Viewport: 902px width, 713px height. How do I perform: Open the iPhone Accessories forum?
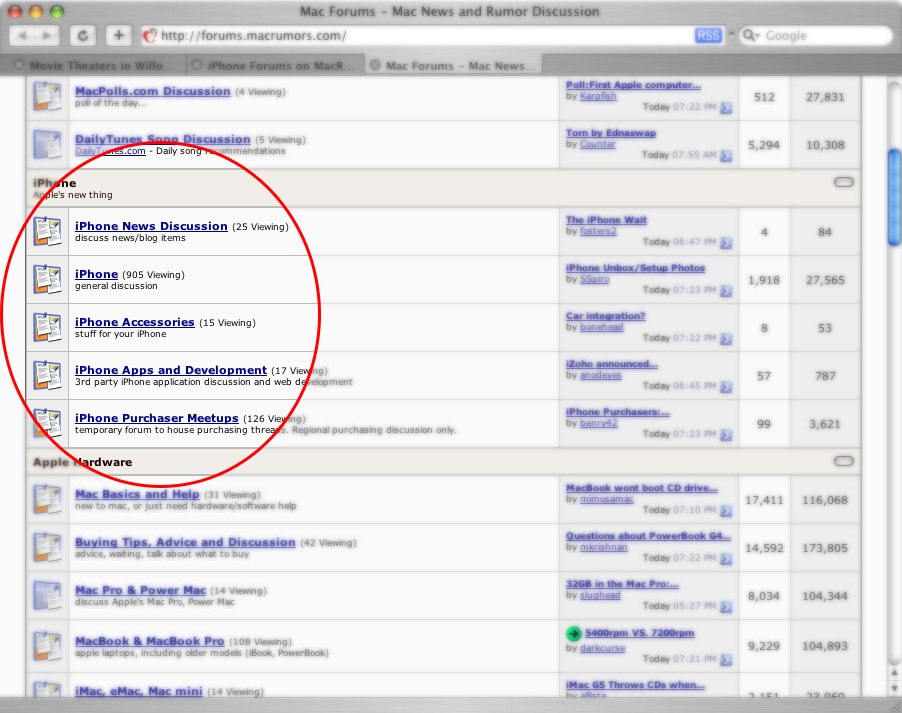coord(135,322)
